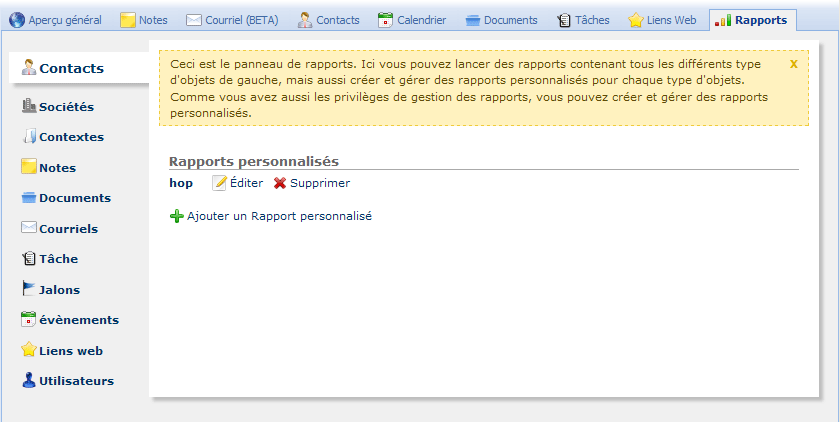The image size is (840, 422).
Task: Click Ajouter un Rapport personnalisé link
Action: point(279,215)
